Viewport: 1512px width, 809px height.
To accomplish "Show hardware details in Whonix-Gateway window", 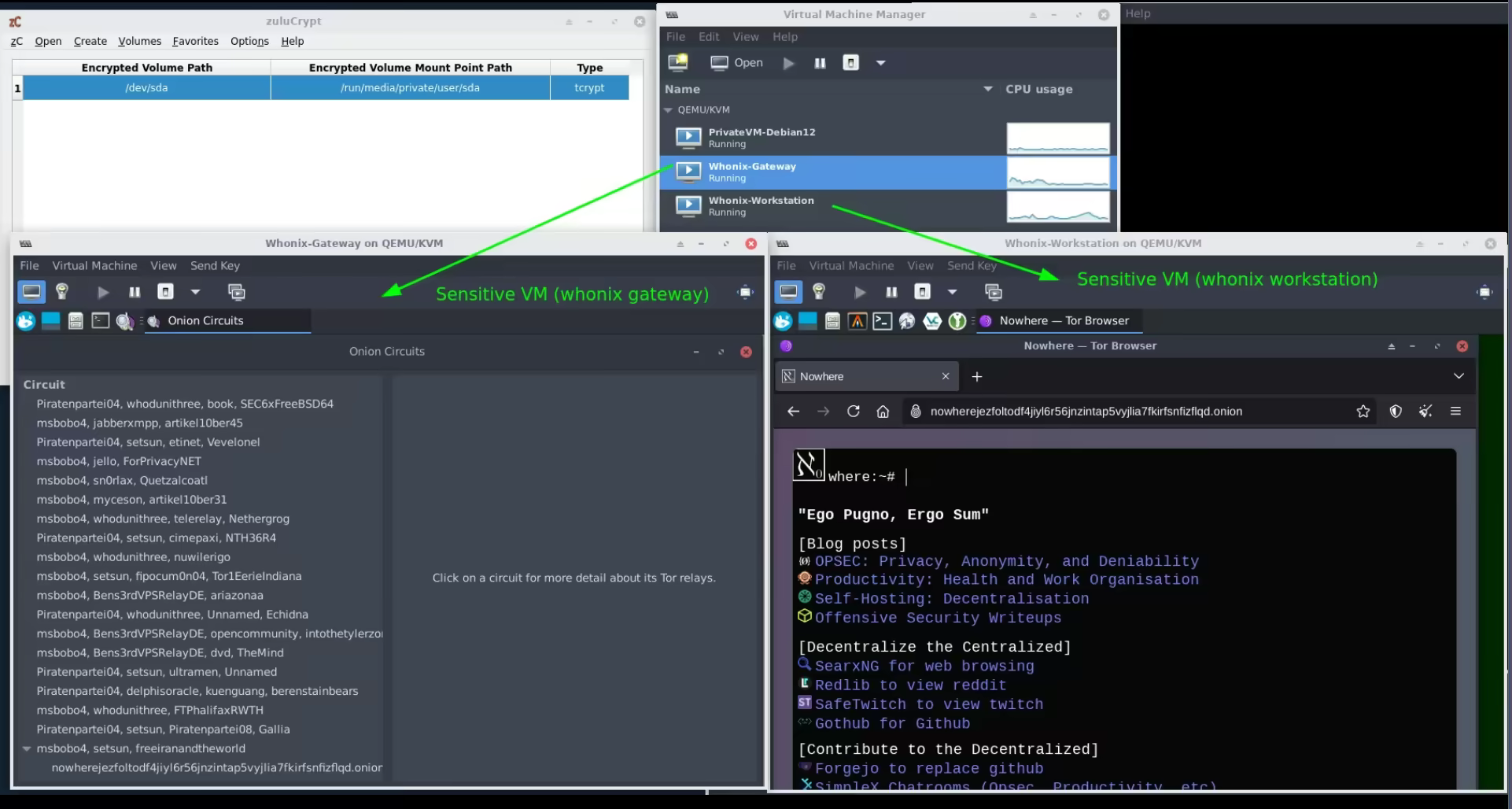I will coord(62,292).
